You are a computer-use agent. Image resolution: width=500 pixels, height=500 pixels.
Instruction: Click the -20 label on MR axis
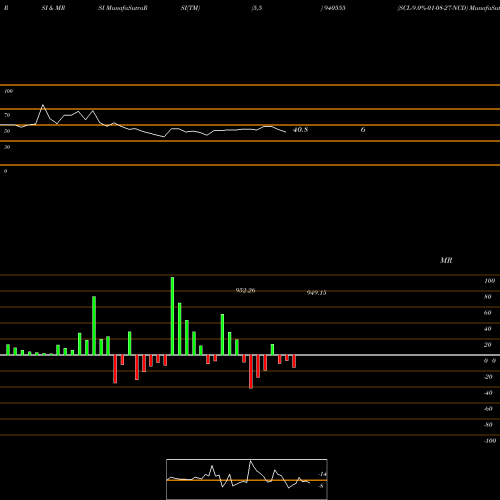(x=488, y=377)
